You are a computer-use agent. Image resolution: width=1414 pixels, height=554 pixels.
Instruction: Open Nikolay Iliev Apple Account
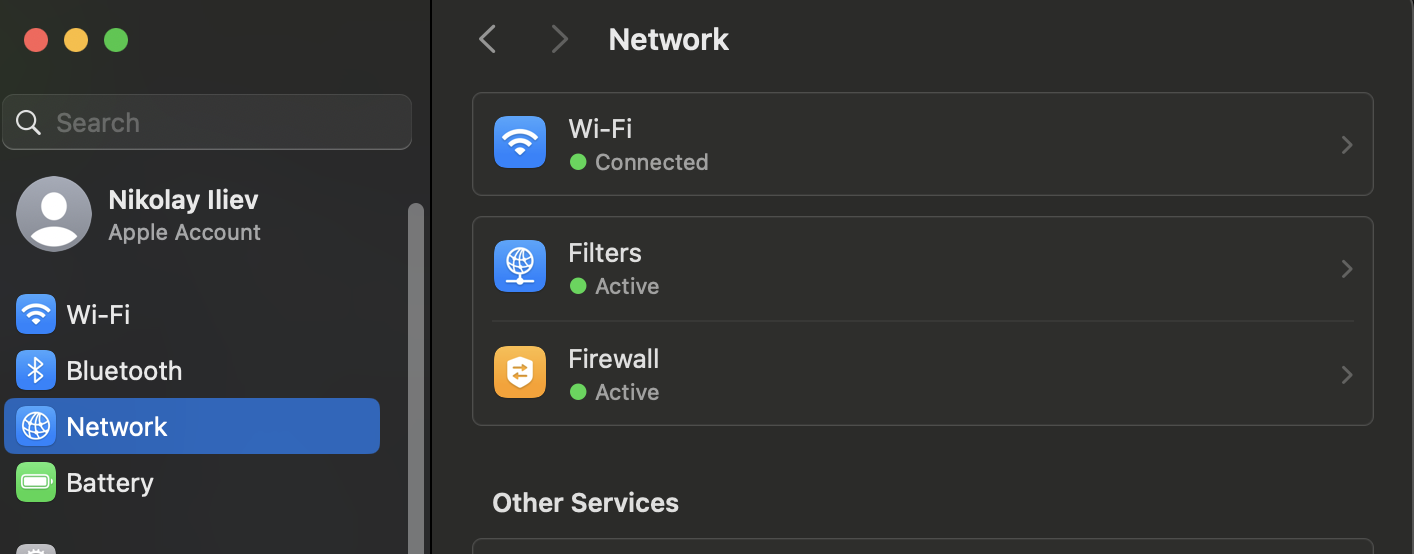[x=184, y=214]
